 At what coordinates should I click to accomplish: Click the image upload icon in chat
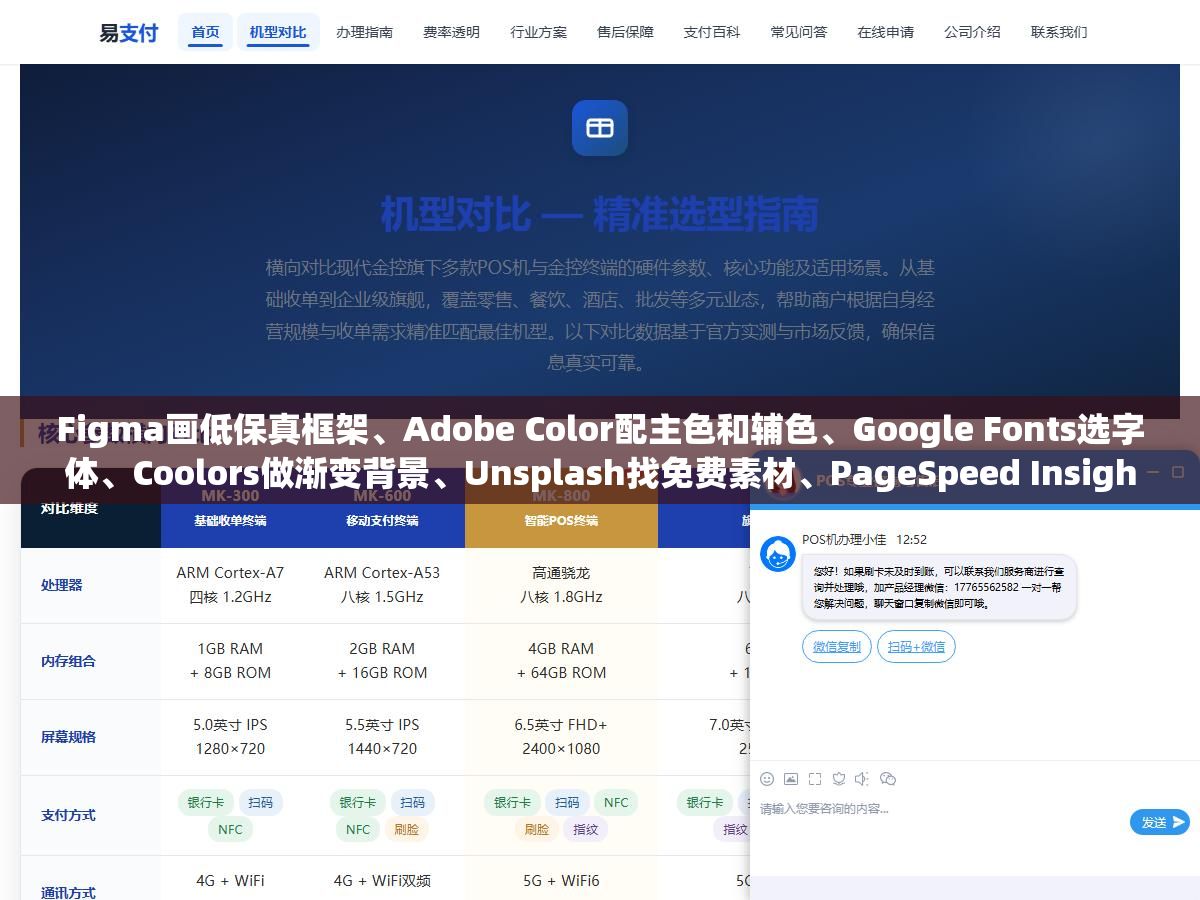[791, 779]
